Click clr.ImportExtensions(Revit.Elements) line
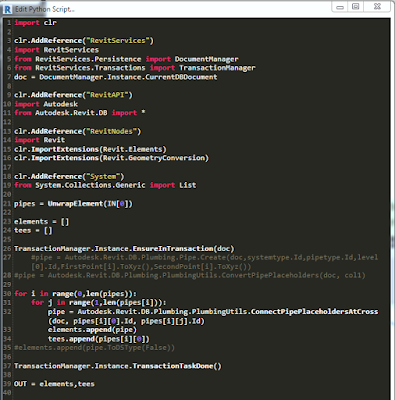The image size is (395, 400). tap(90, 149)
